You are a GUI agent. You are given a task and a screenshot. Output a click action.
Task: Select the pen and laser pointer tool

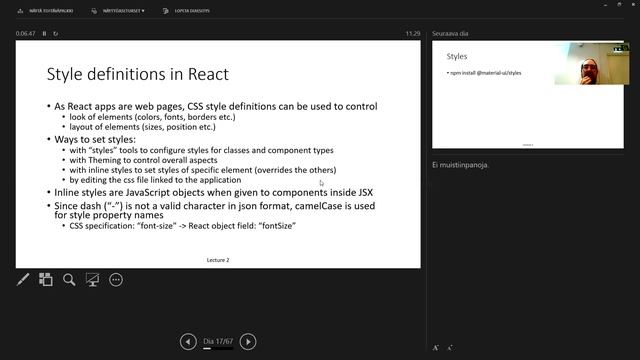pos(23,280)
